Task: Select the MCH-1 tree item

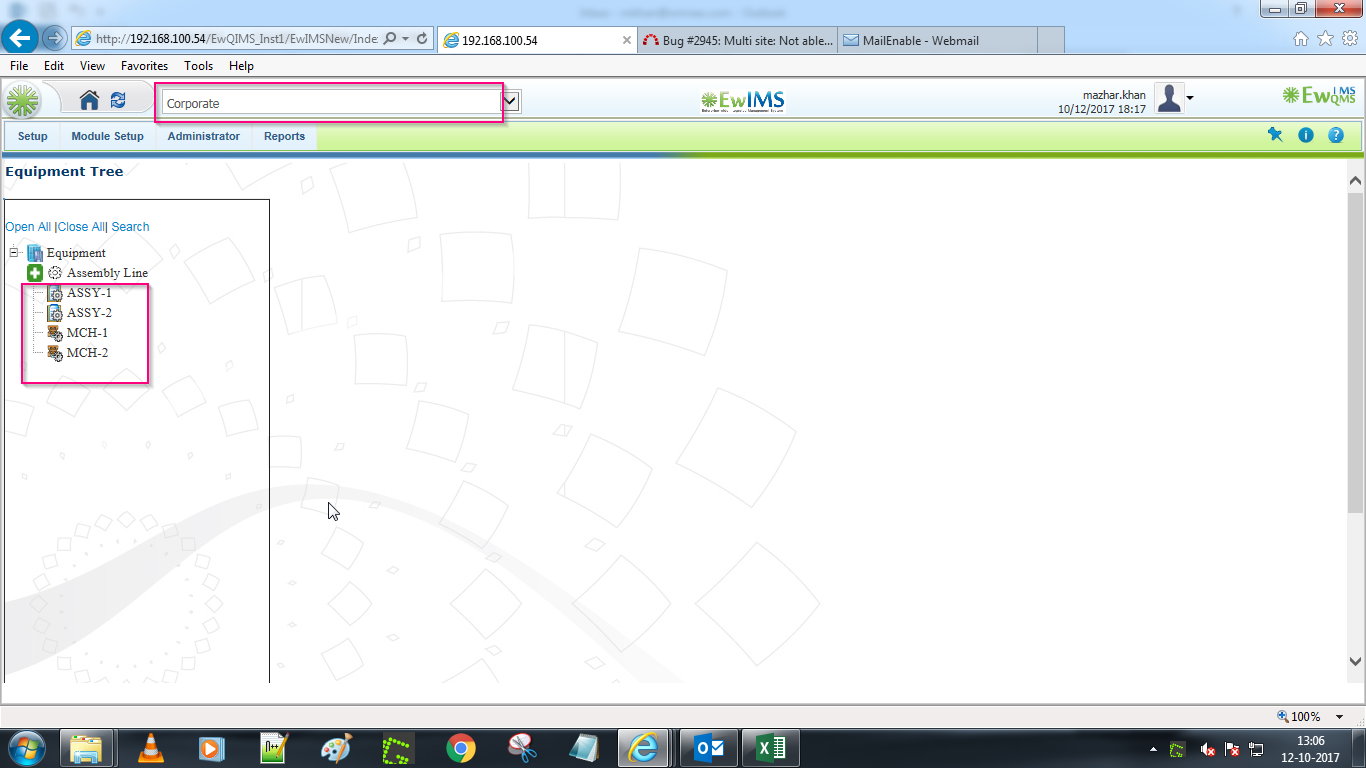Action: point(87,333)
